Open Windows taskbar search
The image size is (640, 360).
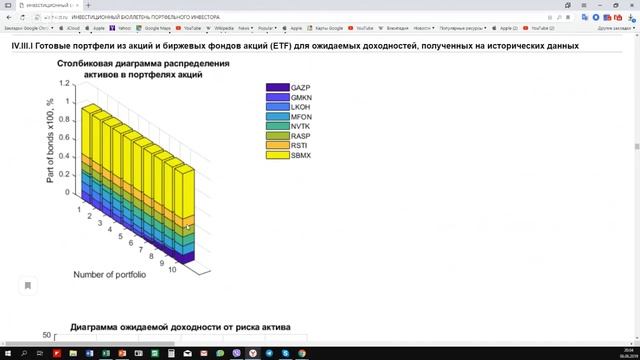point(24,353)
